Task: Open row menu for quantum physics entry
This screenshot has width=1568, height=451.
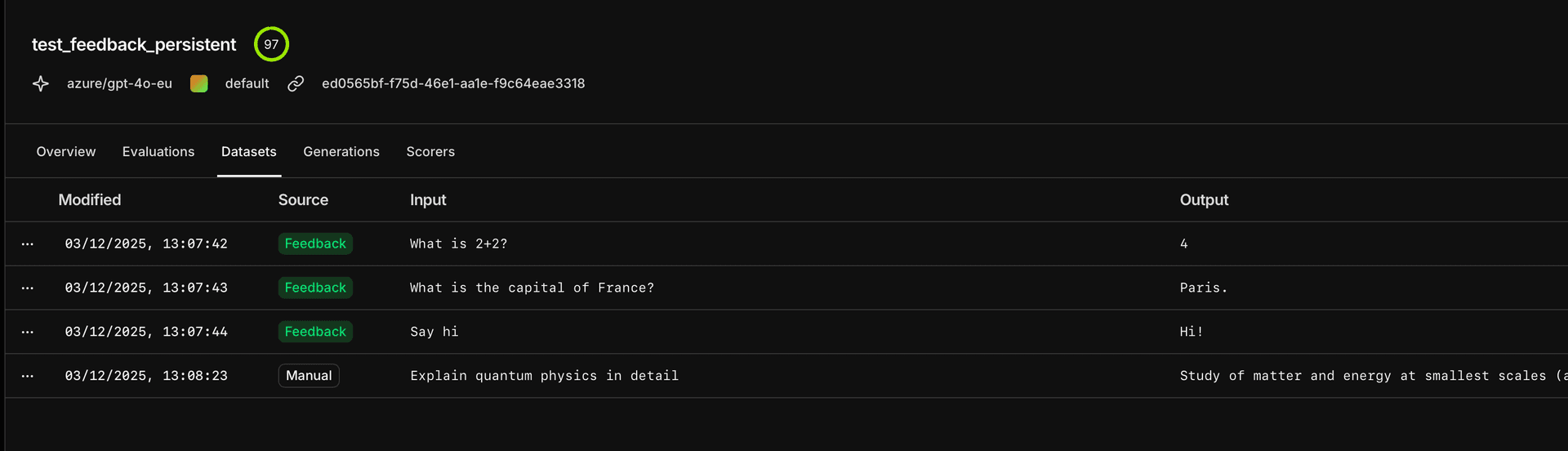Action: (x=28, y=376)
